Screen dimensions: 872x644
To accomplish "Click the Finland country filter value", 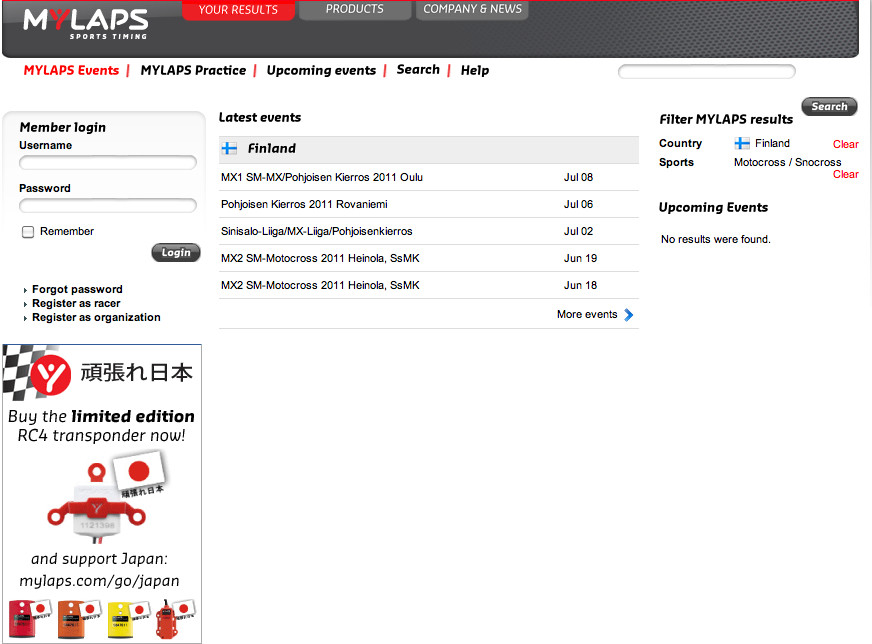I will click(772, 143).
